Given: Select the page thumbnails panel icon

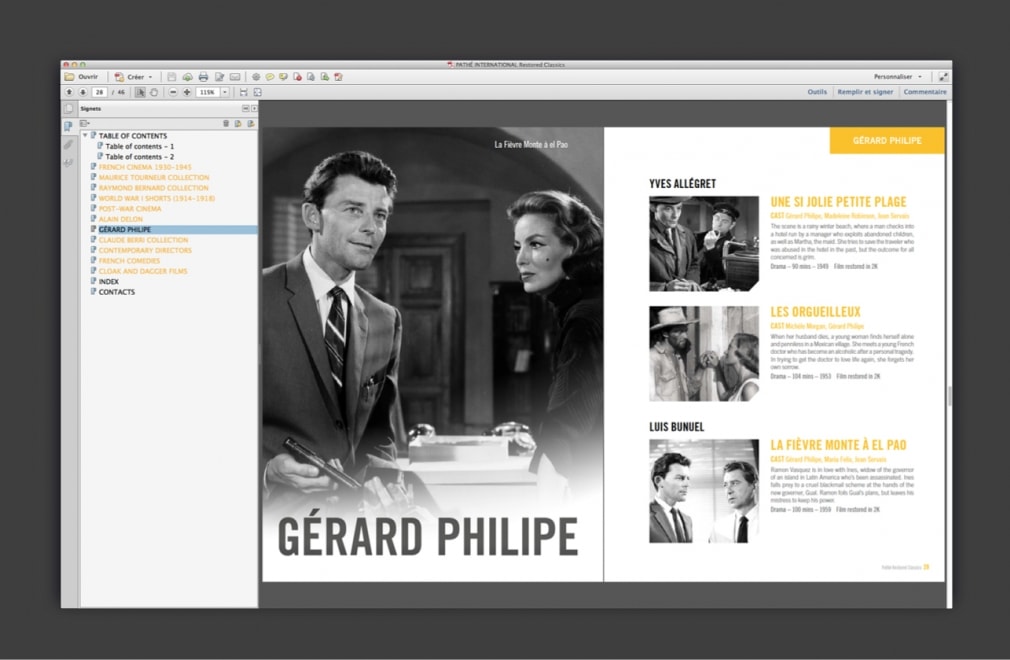Looking at the screenshot, I should [x=67, y=108].
